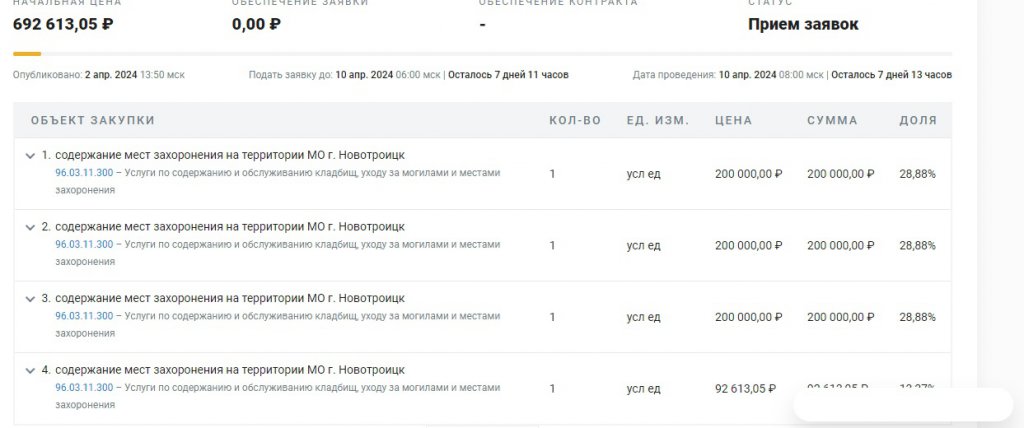Click the «Цена» column header

point(733,120)
